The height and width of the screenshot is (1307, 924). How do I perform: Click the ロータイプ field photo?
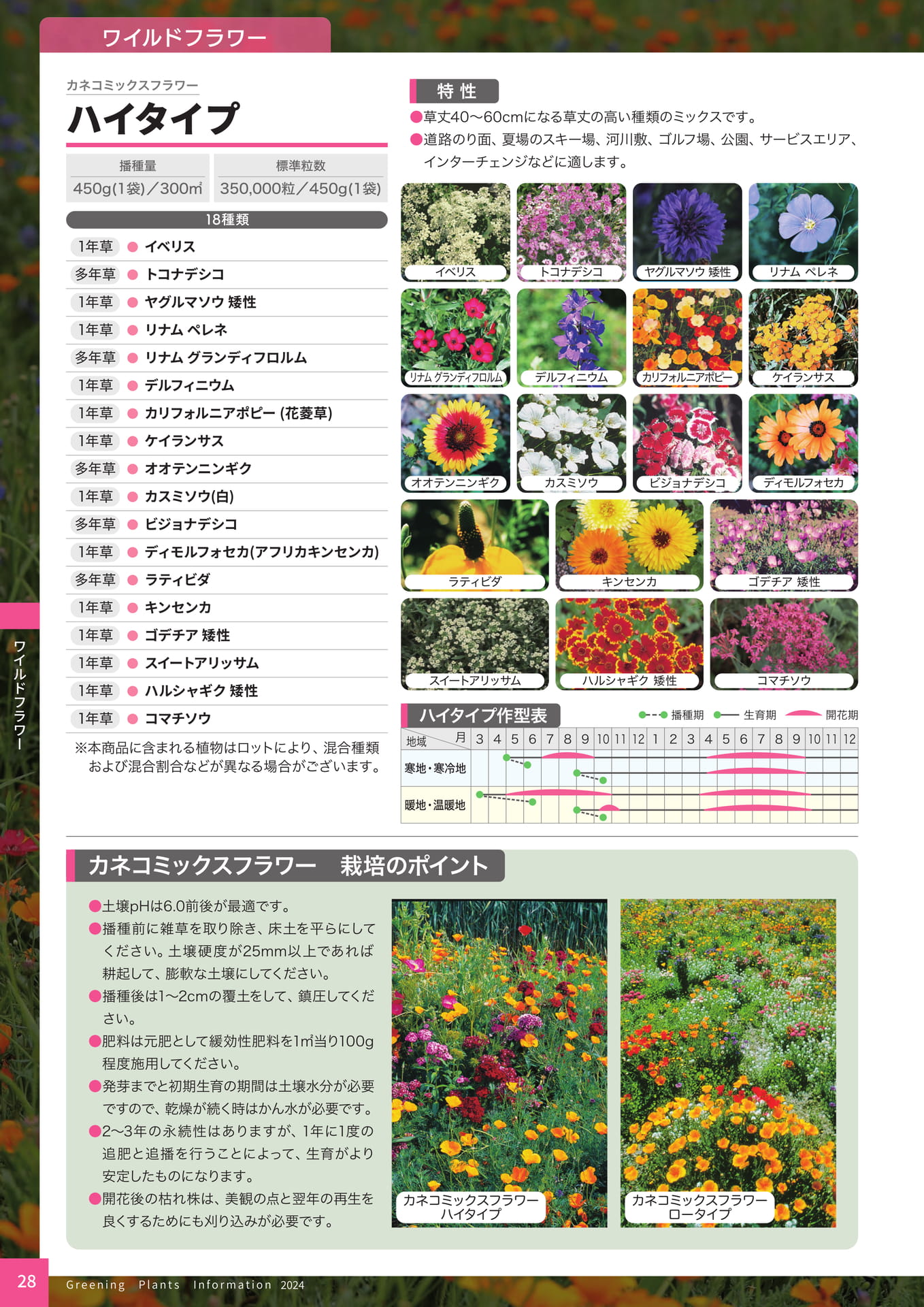click(x=728, y=1063)
